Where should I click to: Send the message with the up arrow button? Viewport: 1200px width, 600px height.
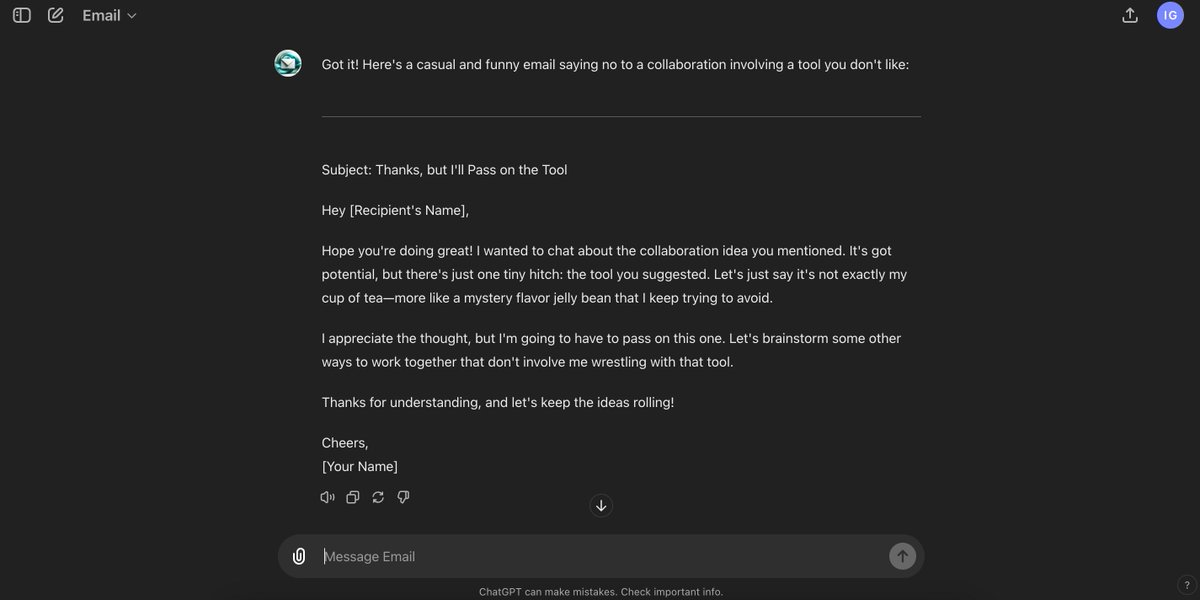pyautogui.click(x=902, y=556)
